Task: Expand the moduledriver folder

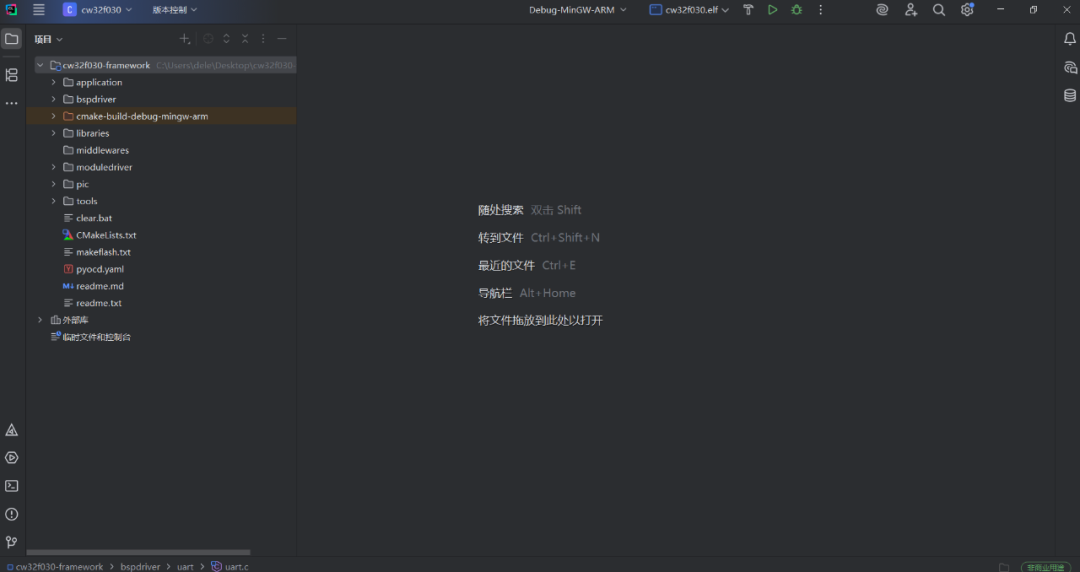Action: tap(53, 167)
